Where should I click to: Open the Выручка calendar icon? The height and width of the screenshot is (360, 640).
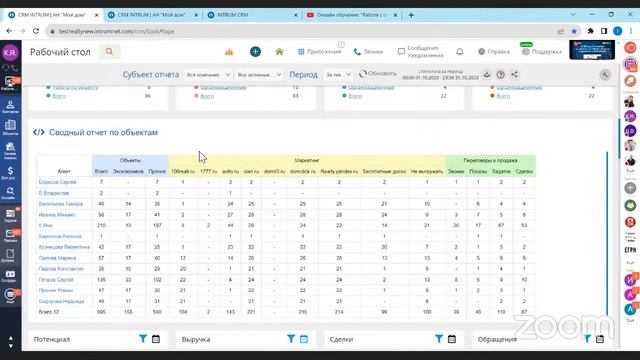pyautogui.click(x=304, y=339)
